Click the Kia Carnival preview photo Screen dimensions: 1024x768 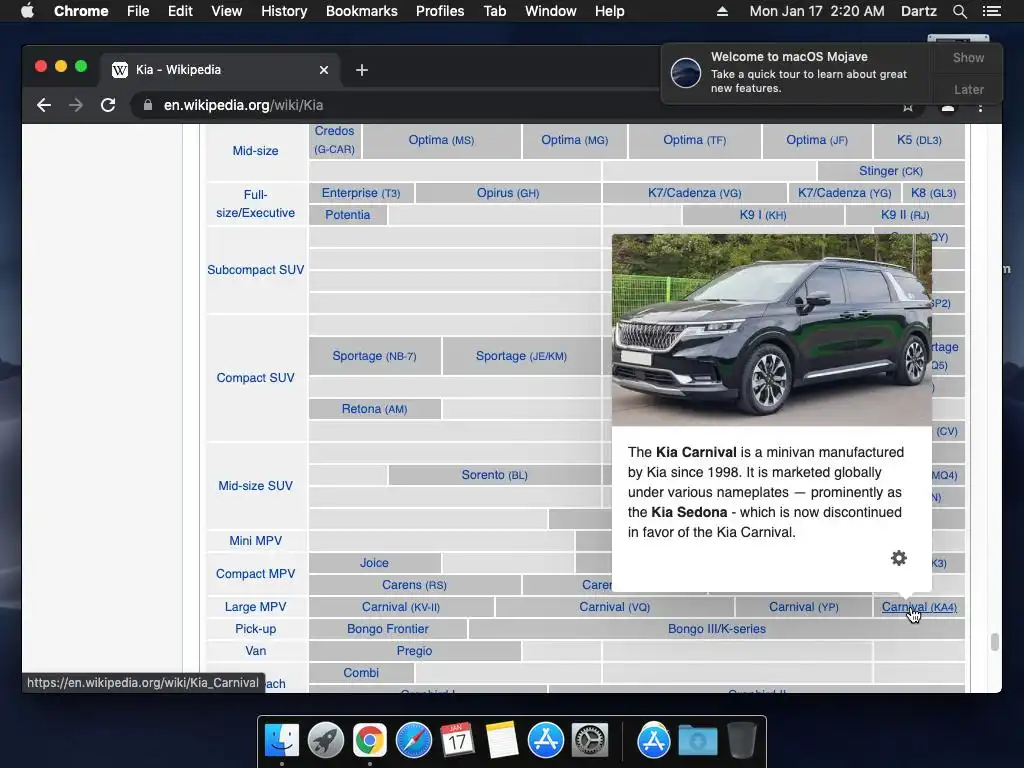772,330
